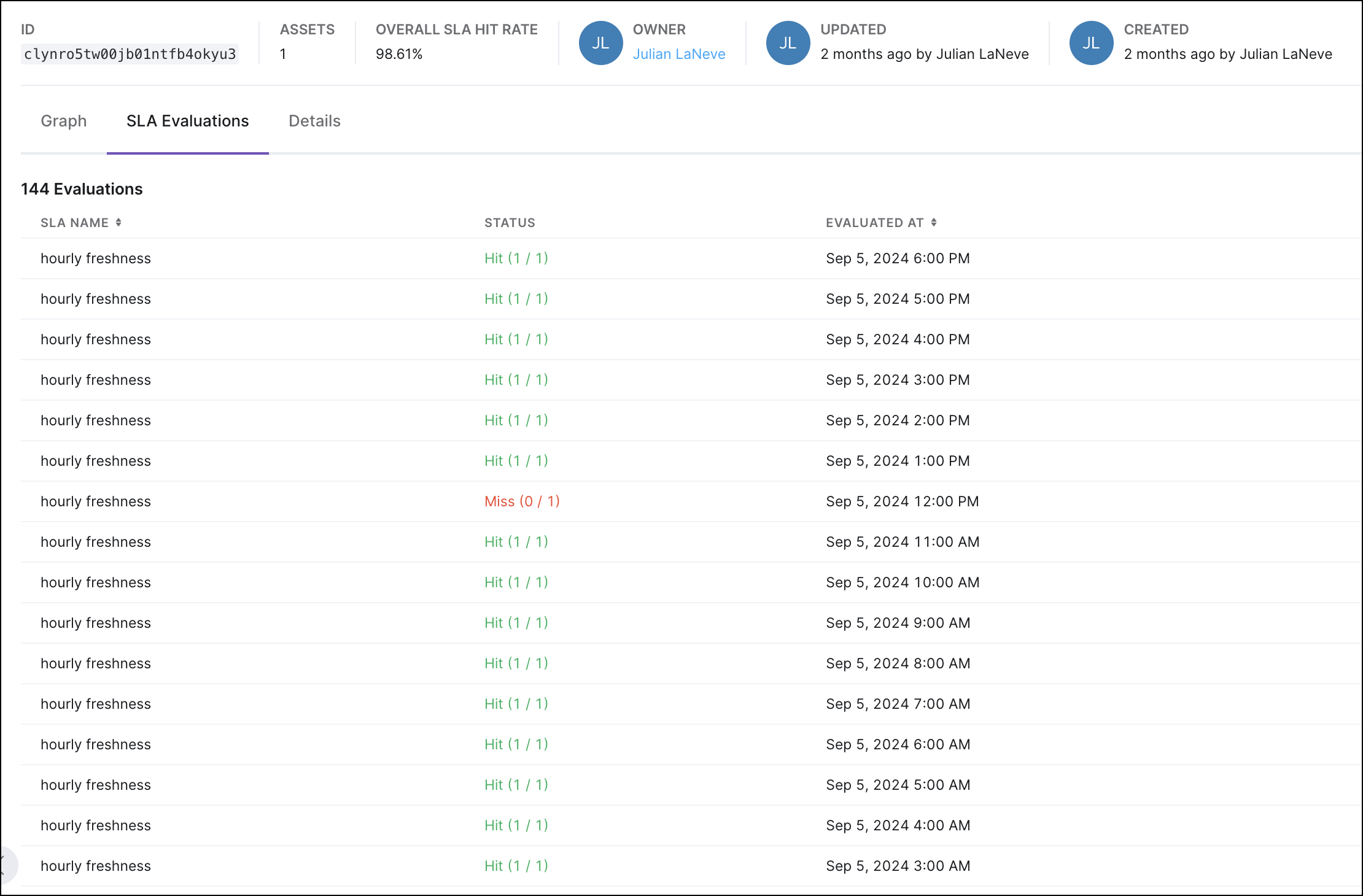Click the Updated 2 months ago text
This screenshot has height=896, width=1363.
[x=925, y=54]
